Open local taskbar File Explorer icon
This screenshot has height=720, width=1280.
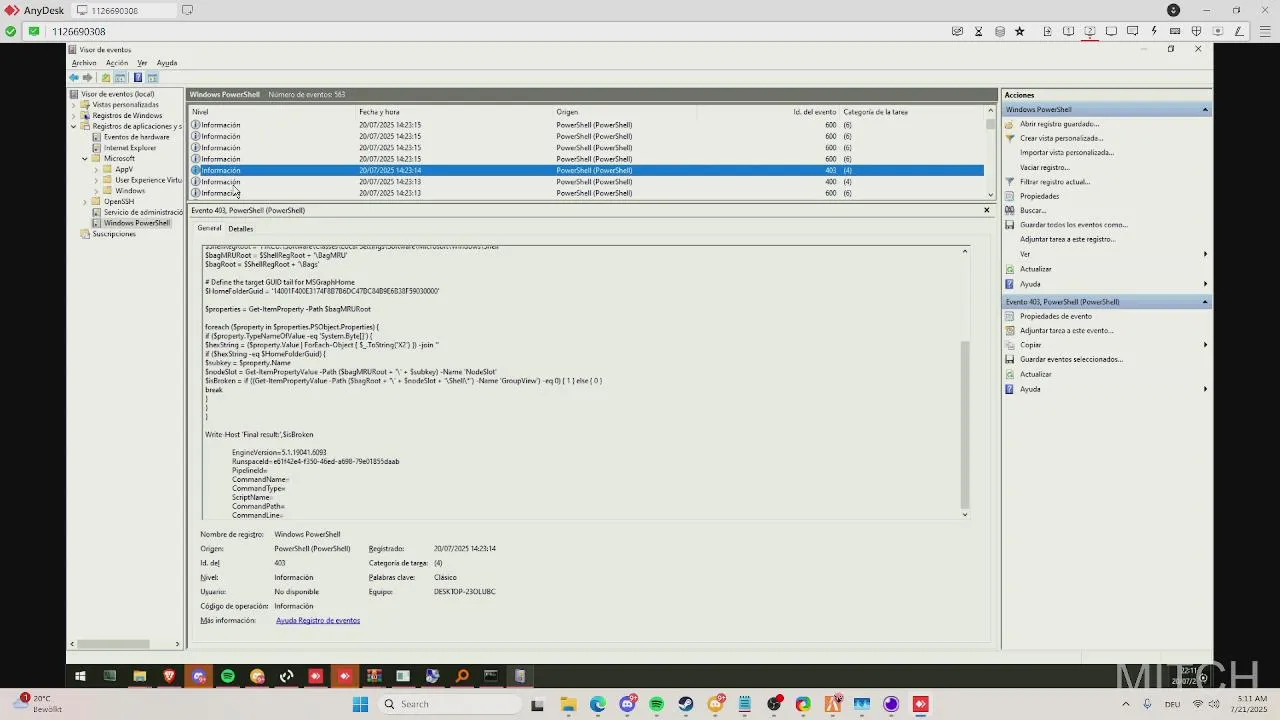click(x=568, y=704)
